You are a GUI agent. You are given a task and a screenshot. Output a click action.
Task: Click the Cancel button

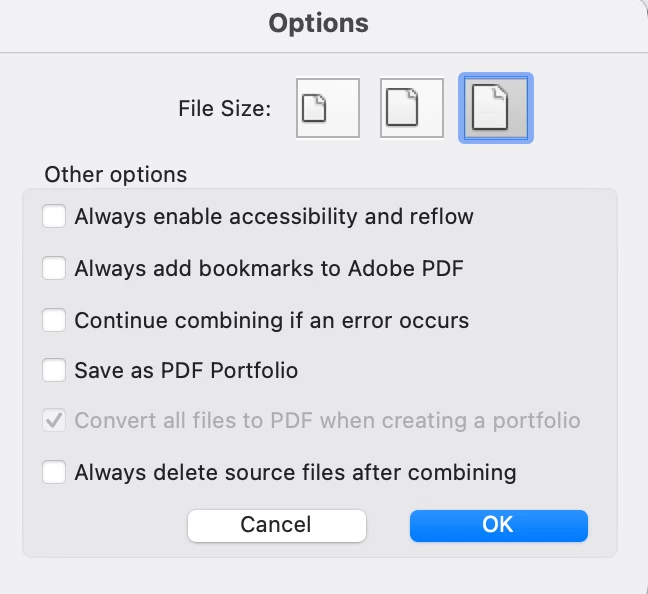(276, 525)
